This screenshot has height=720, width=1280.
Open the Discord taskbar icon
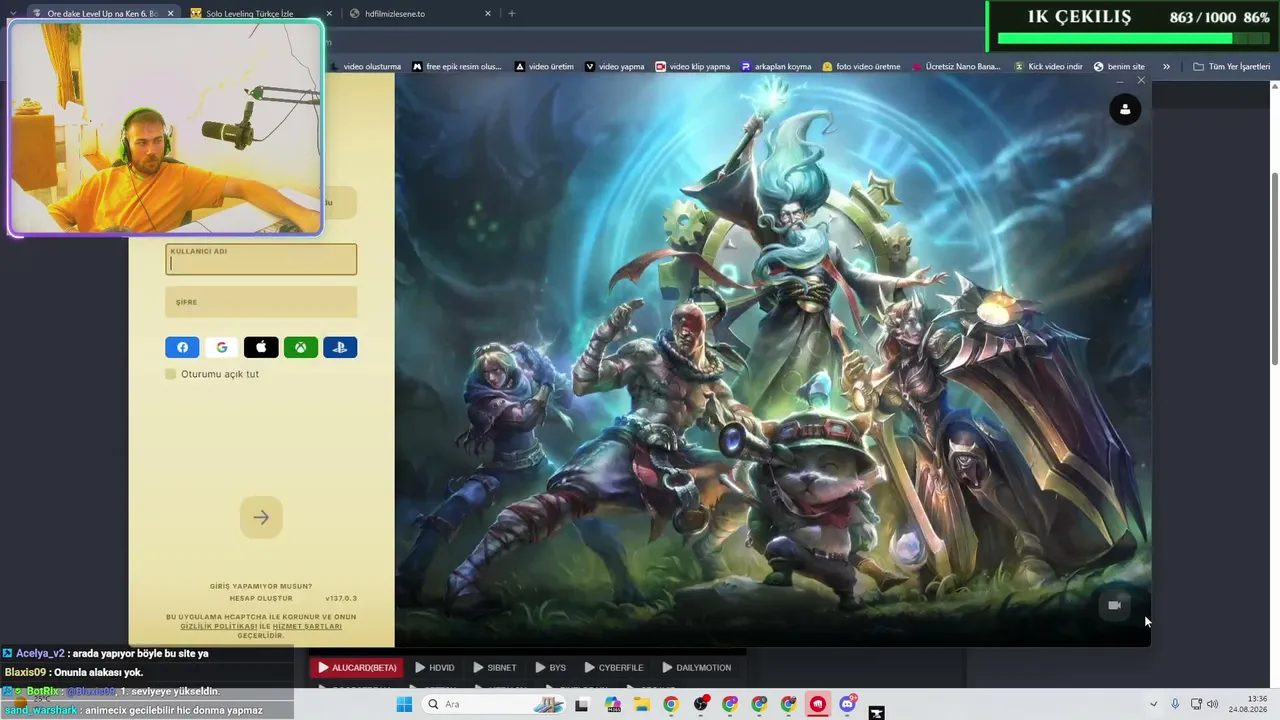pyautogui.click(x=848, y=704)
